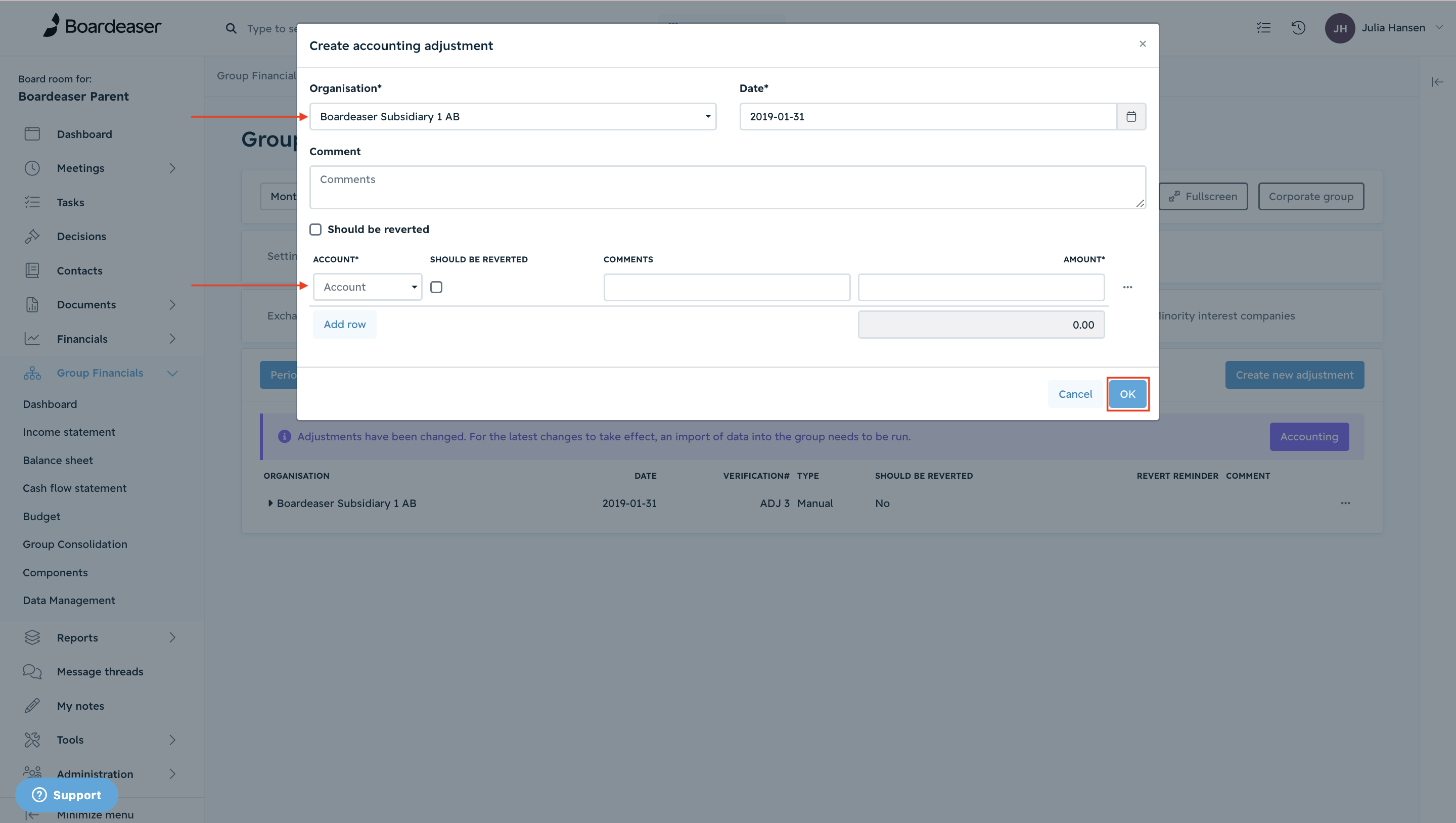Click the Fullscreen button

[1203, 196]
